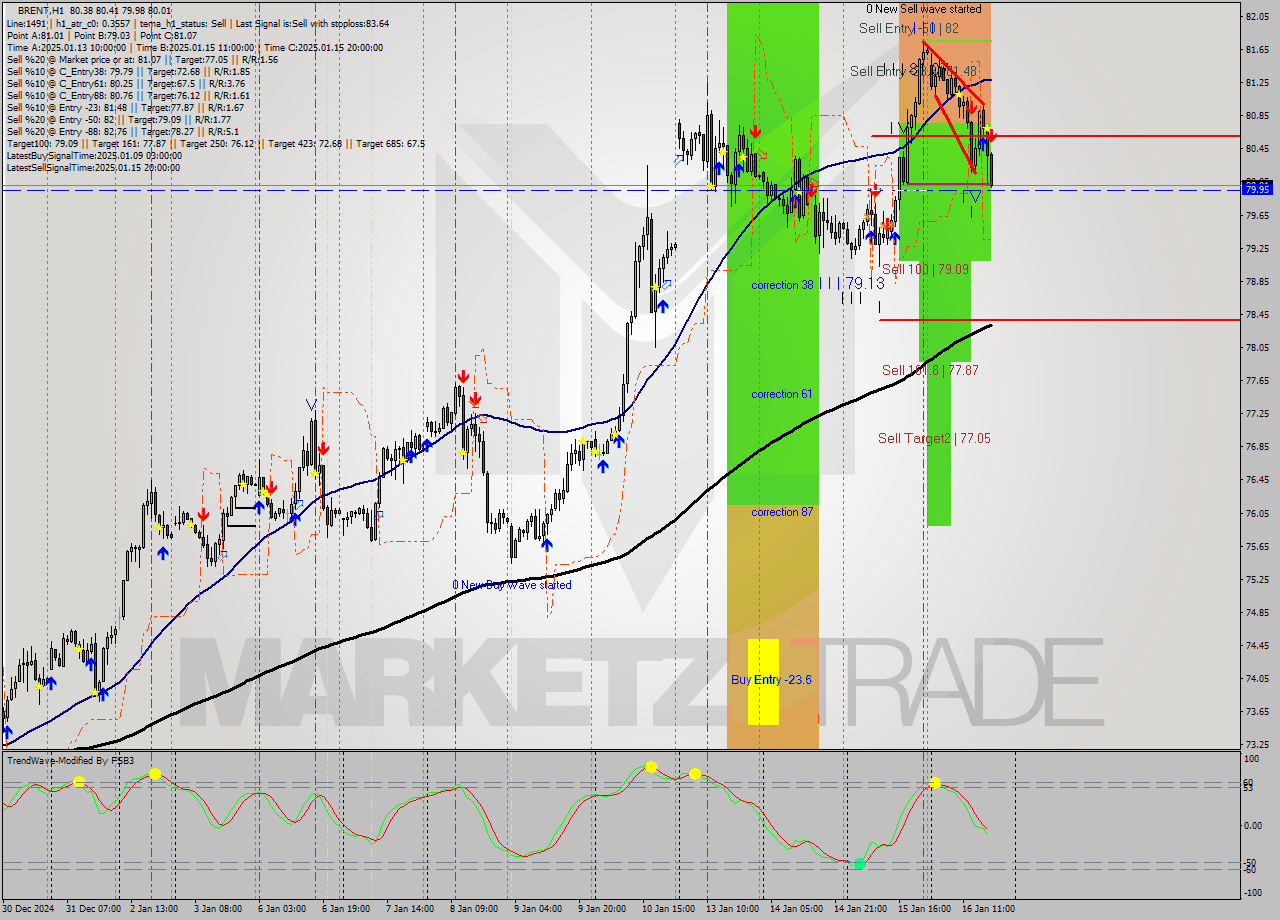
Task: Click the 'Sell %20 @ Market price' info line
Action: (142, 59)
